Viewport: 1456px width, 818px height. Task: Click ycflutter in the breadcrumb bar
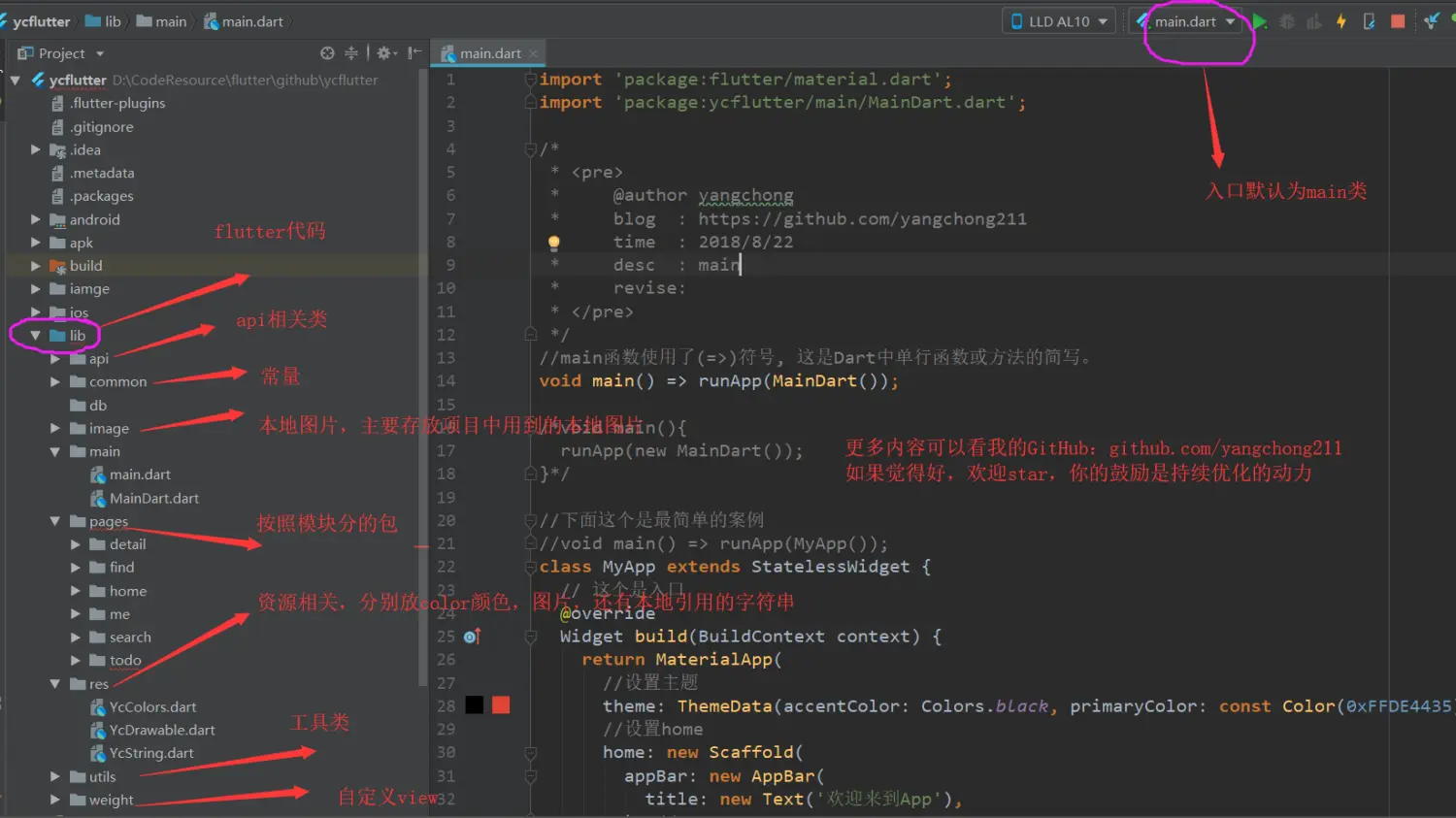(x=35, y=21)
